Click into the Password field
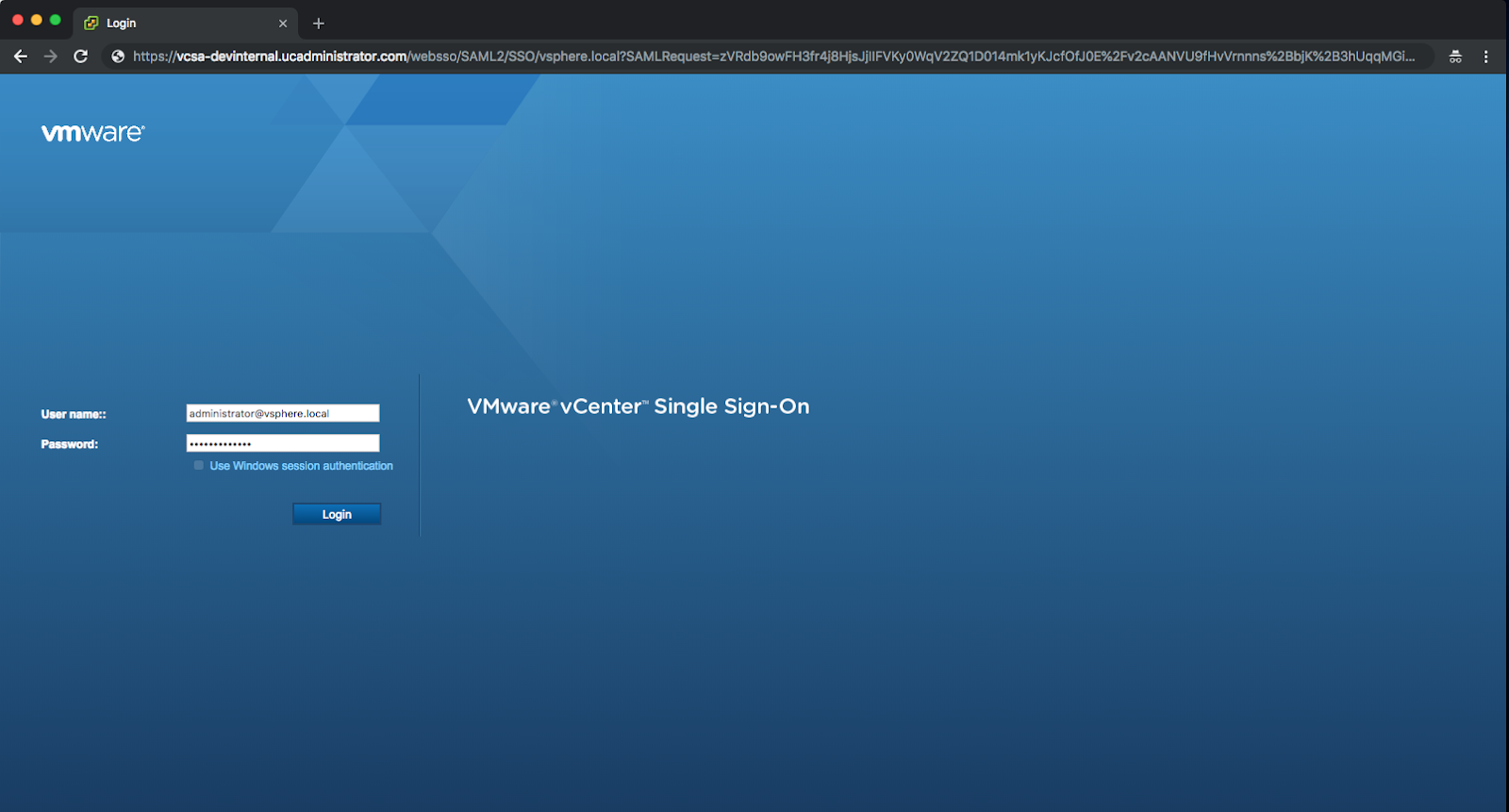This screenshot has width=1509, height=812. coord(283,443)
